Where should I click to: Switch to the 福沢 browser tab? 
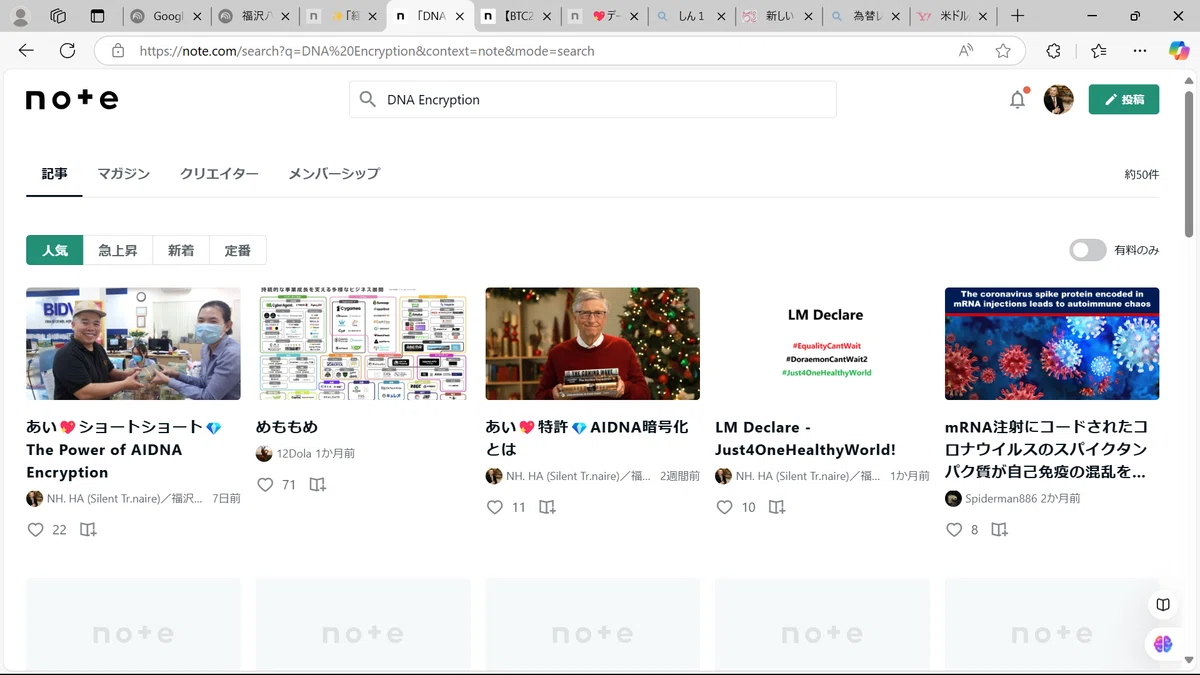tap(254, 16)
